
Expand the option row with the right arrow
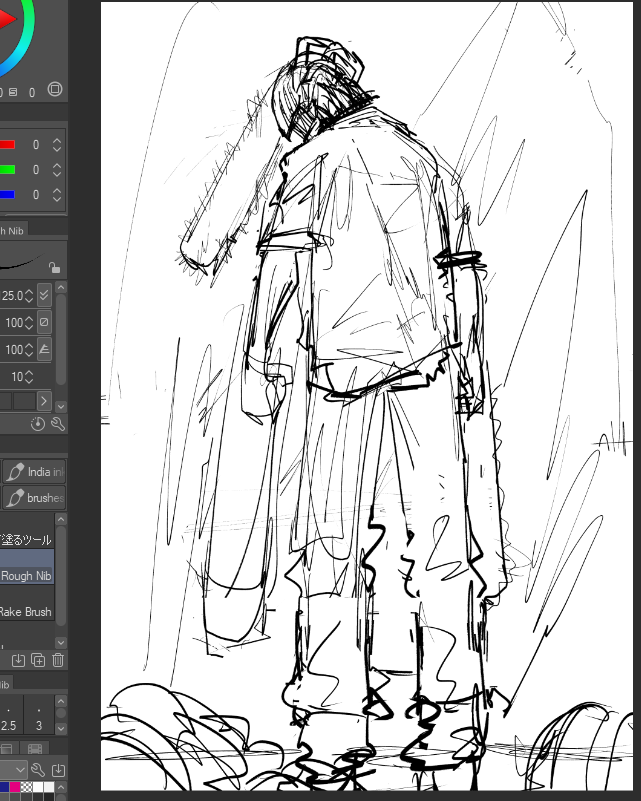click(43, 401)
